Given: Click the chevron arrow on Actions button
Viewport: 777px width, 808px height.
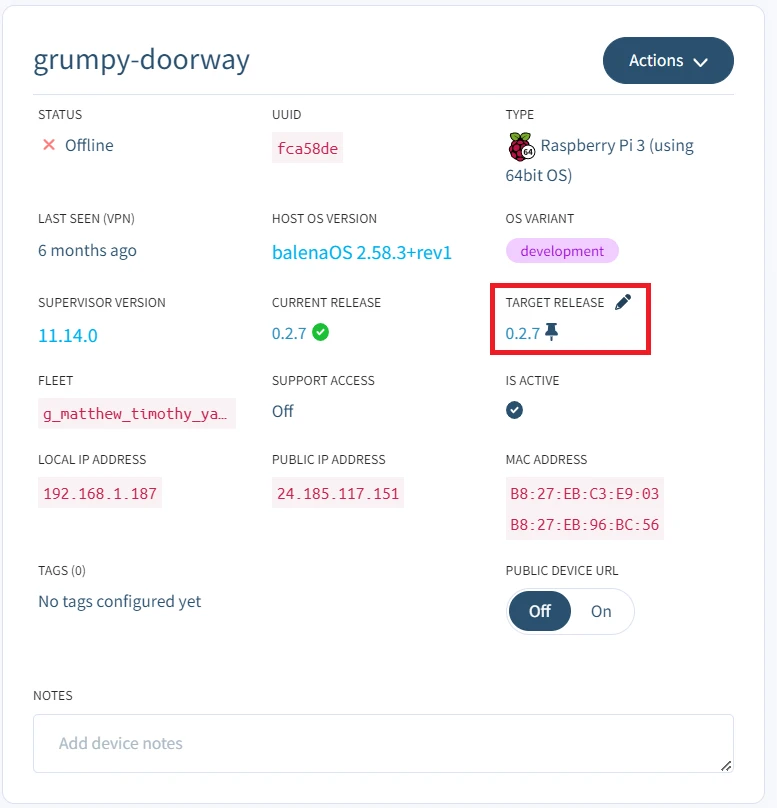Looking at the screenshot, I should click(x=700, y=62).
